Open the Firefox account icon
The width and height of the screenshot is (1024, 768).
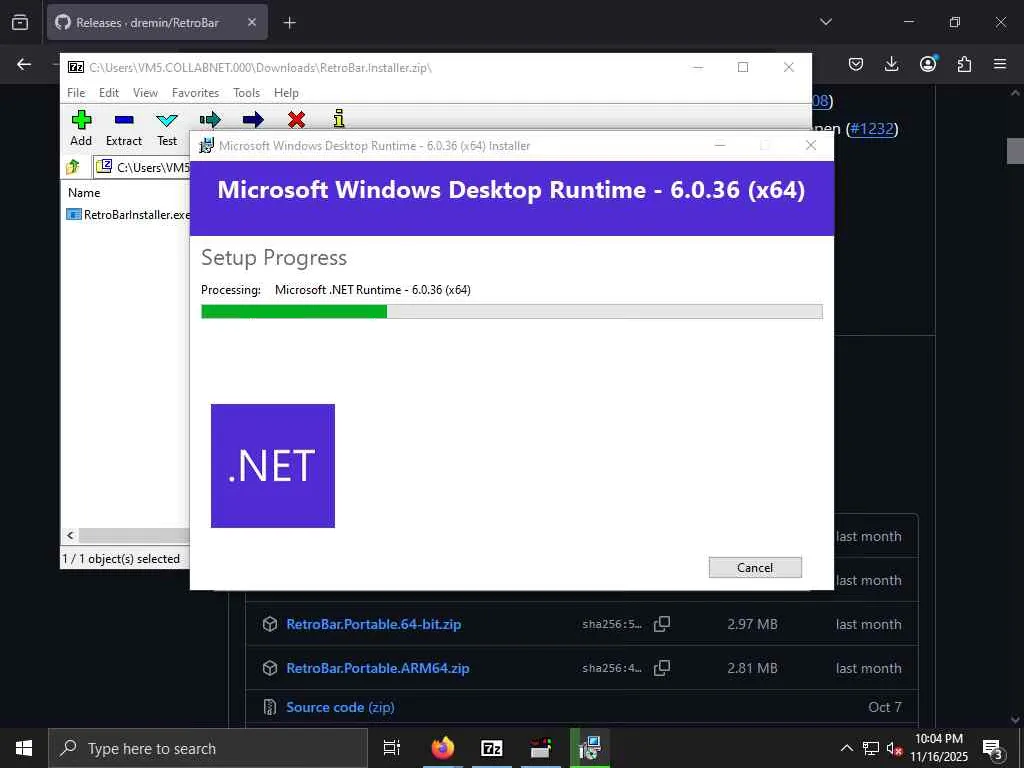pyautogui.click(x=928, y=64)
